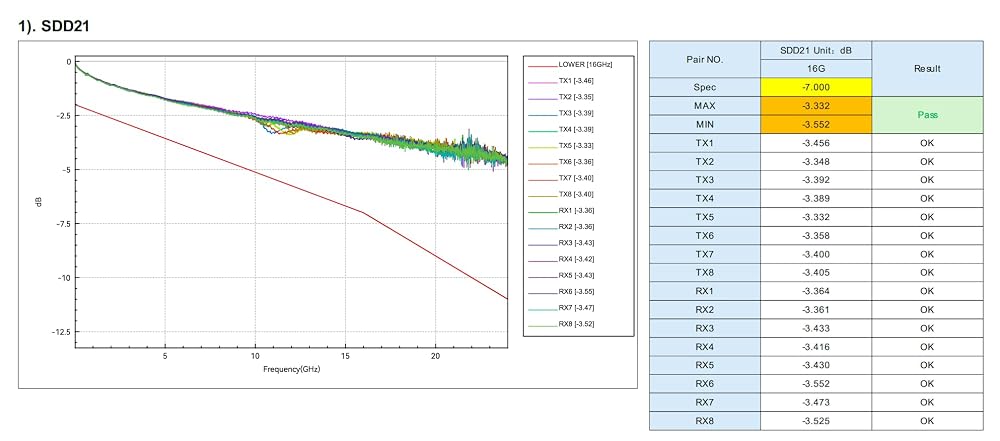
Task: Click the Frequency(GHz) axis label
Action: (291, 370)
